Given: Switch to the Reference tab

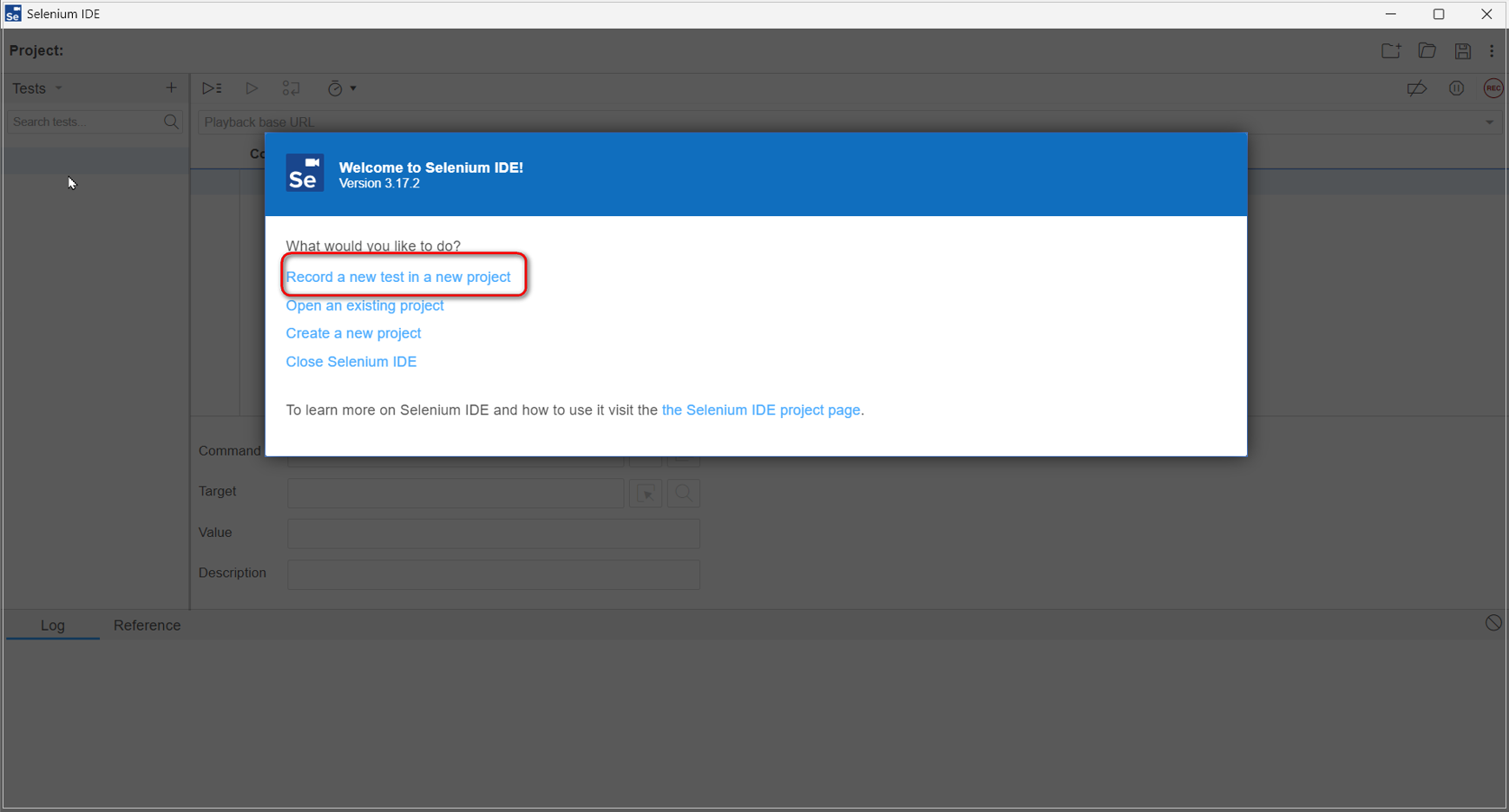Looking at the screenshot, I should (147, 625).
